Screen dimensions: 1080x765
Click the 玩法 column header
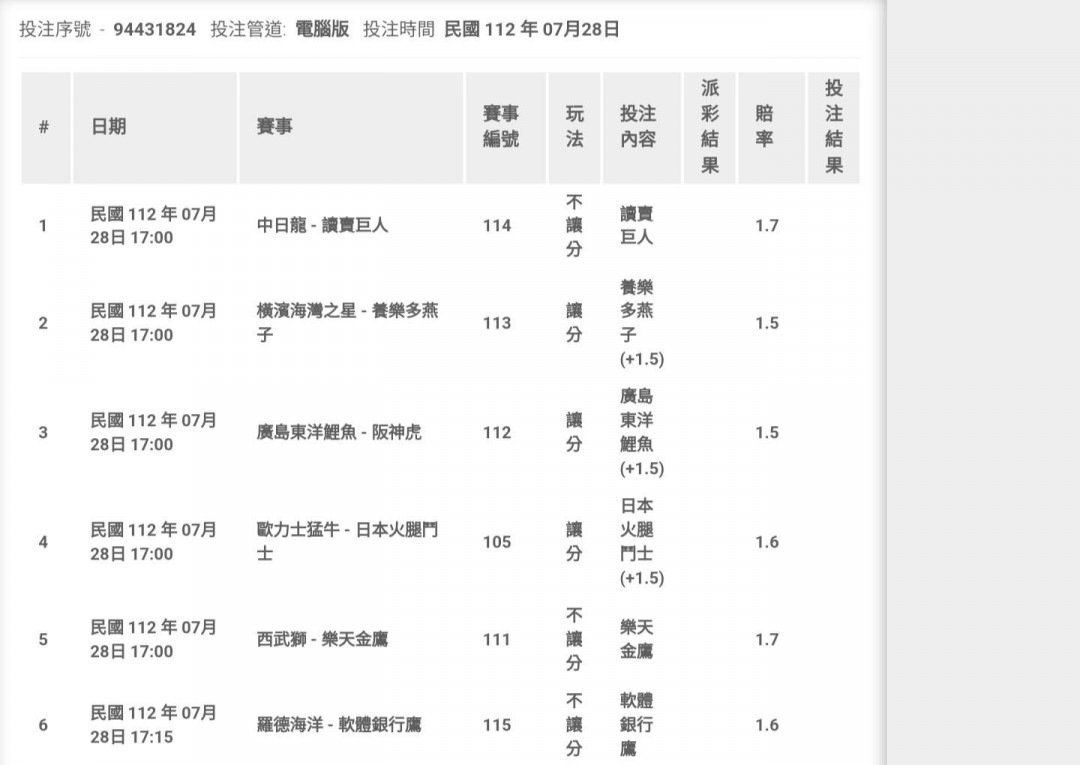[x=574, y=127]
